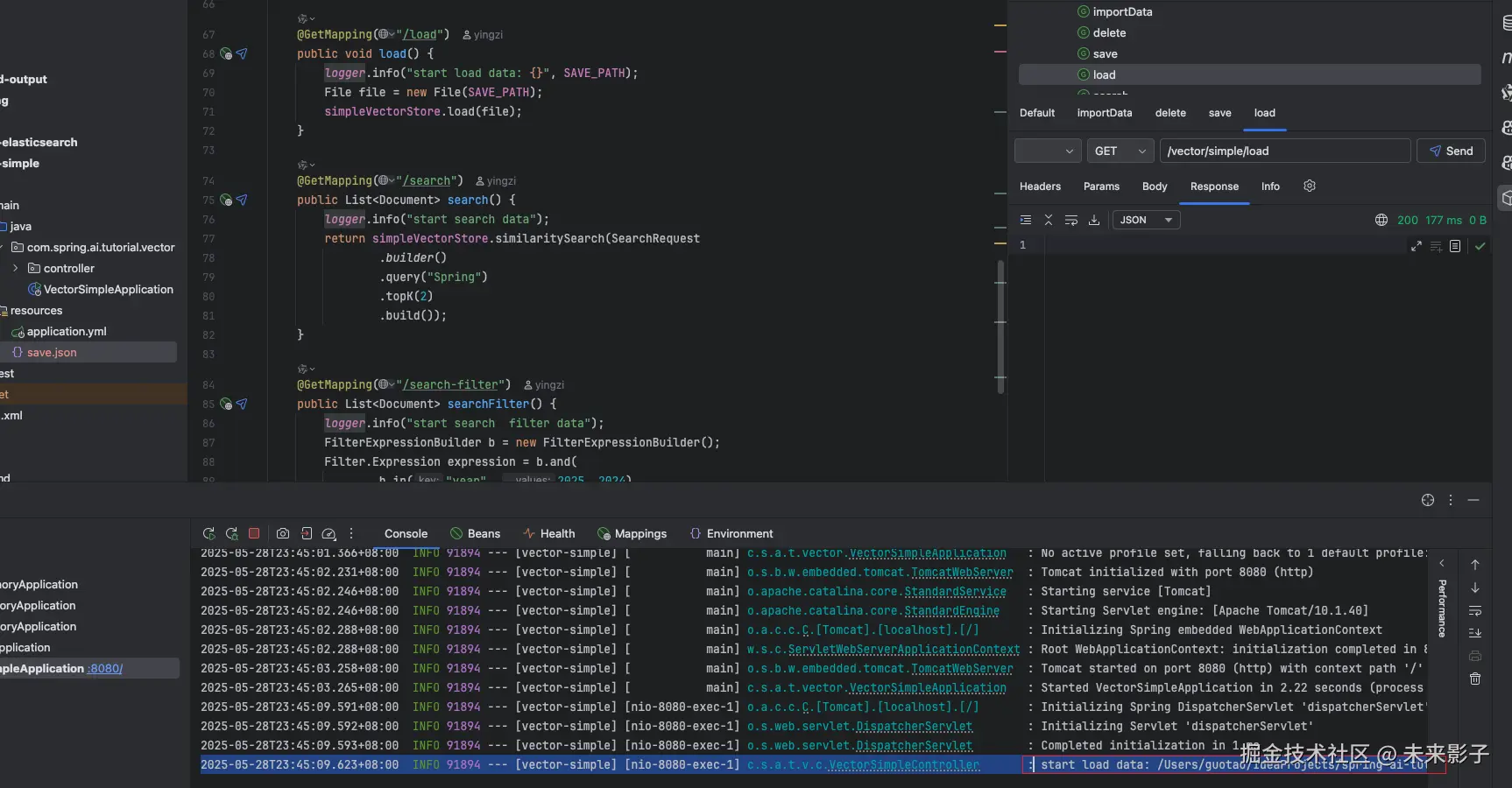Click the Send request button
The image size is (1512, 788).
(1451, 151)
